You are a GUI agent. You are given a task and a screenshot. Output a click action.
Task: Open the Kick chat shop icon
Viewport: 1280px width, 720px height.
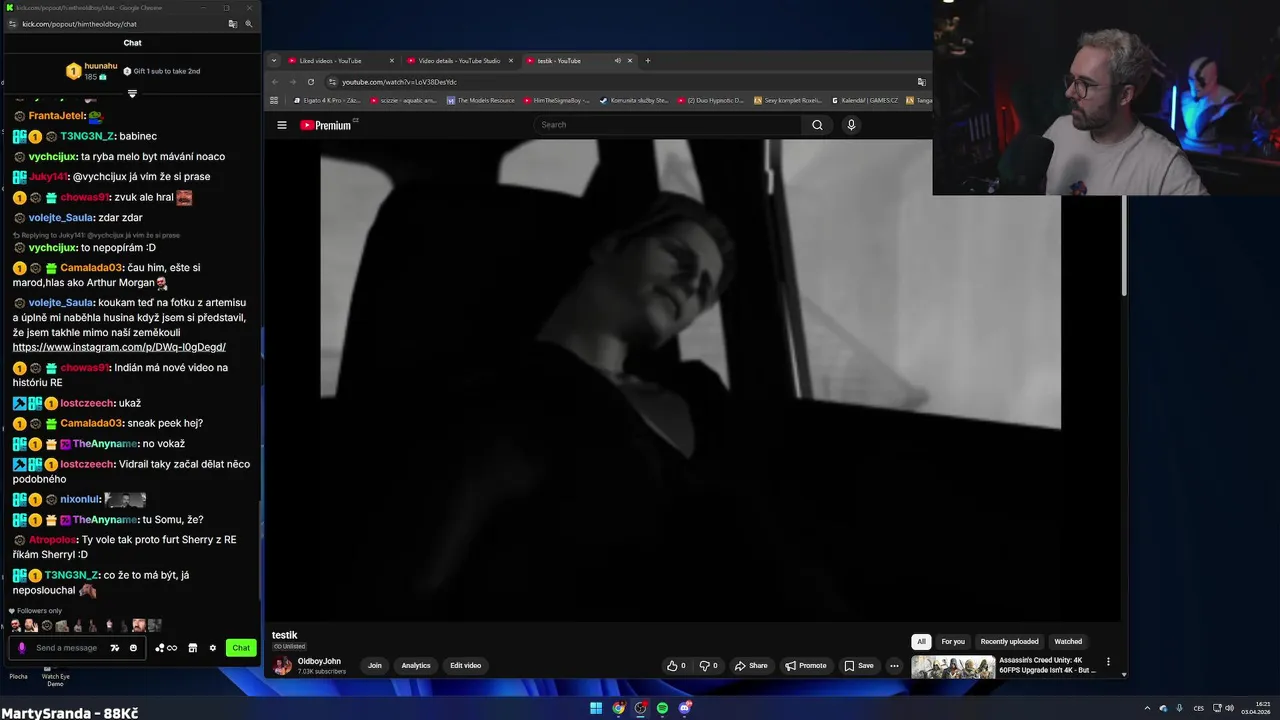point(193,648)
